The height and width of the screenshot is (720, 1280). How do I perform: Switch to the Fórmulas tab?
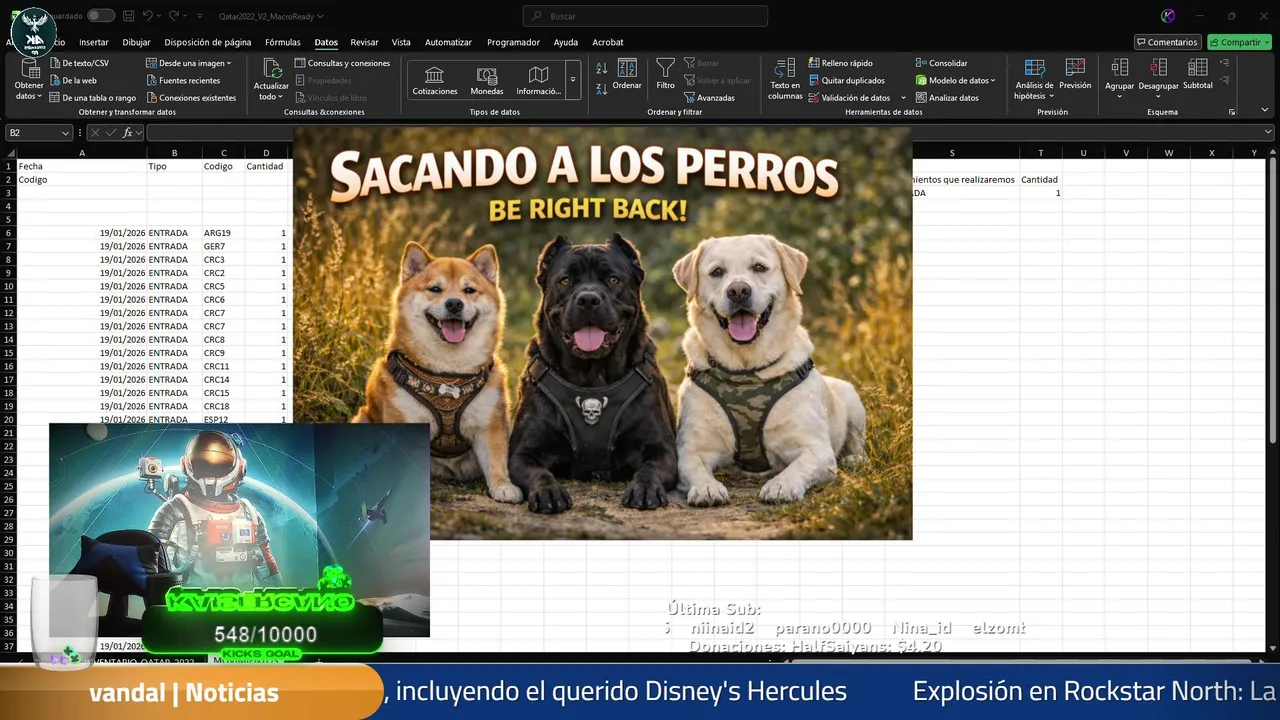[x=283, y=42]
